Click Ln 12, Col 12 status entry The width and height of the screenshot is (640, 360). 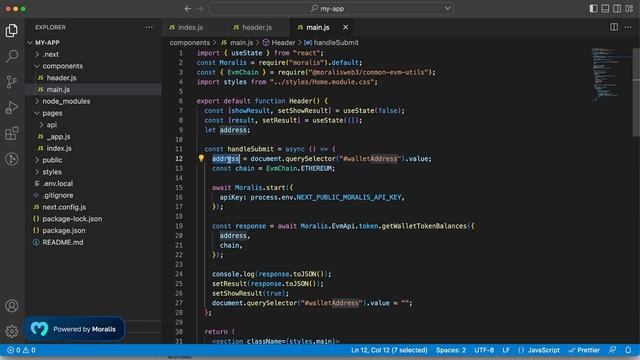[x=389, y=350]
